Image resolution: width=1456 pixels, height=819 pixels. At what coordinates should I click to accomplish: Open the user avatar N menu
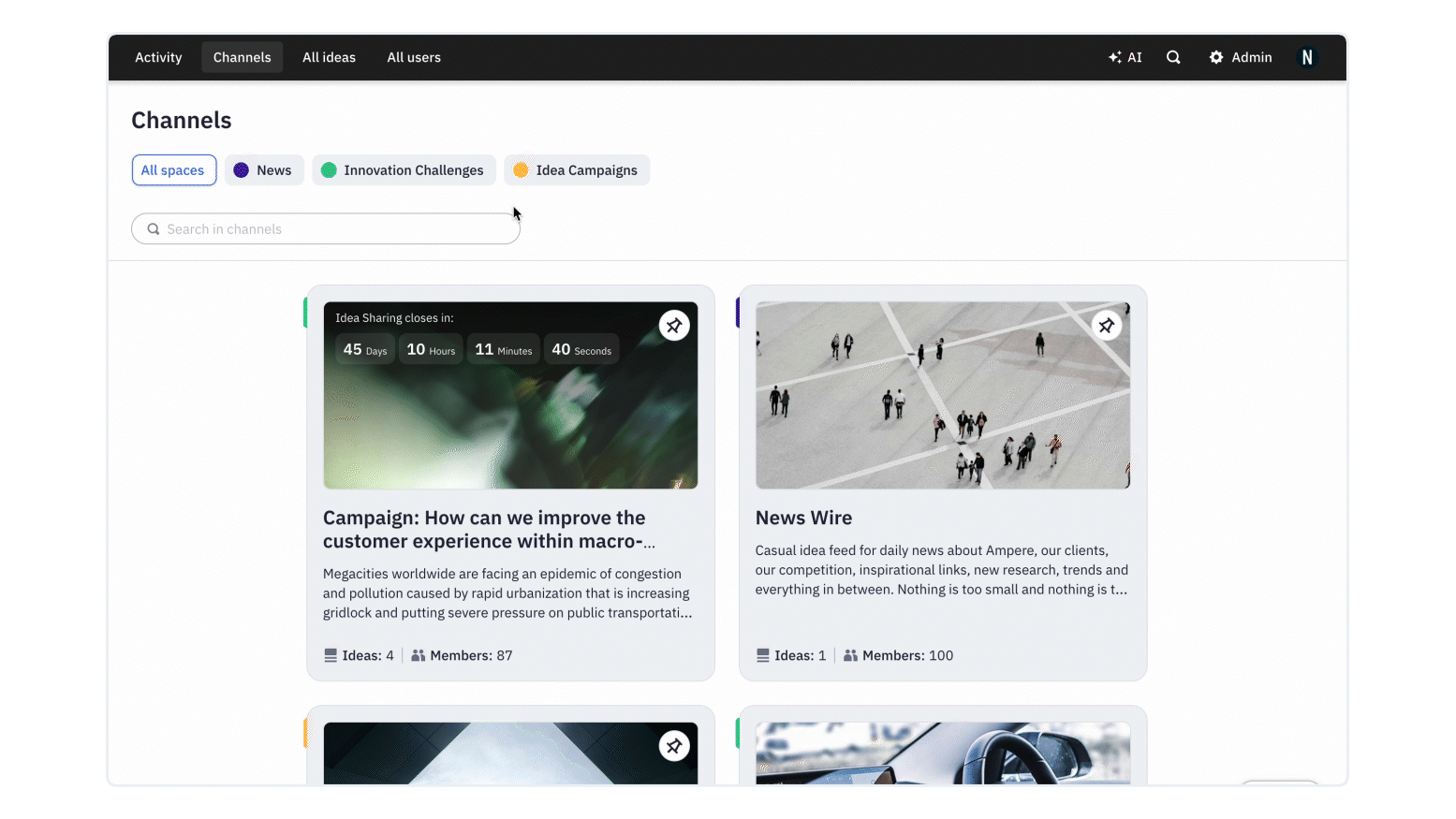(1307, 57)
